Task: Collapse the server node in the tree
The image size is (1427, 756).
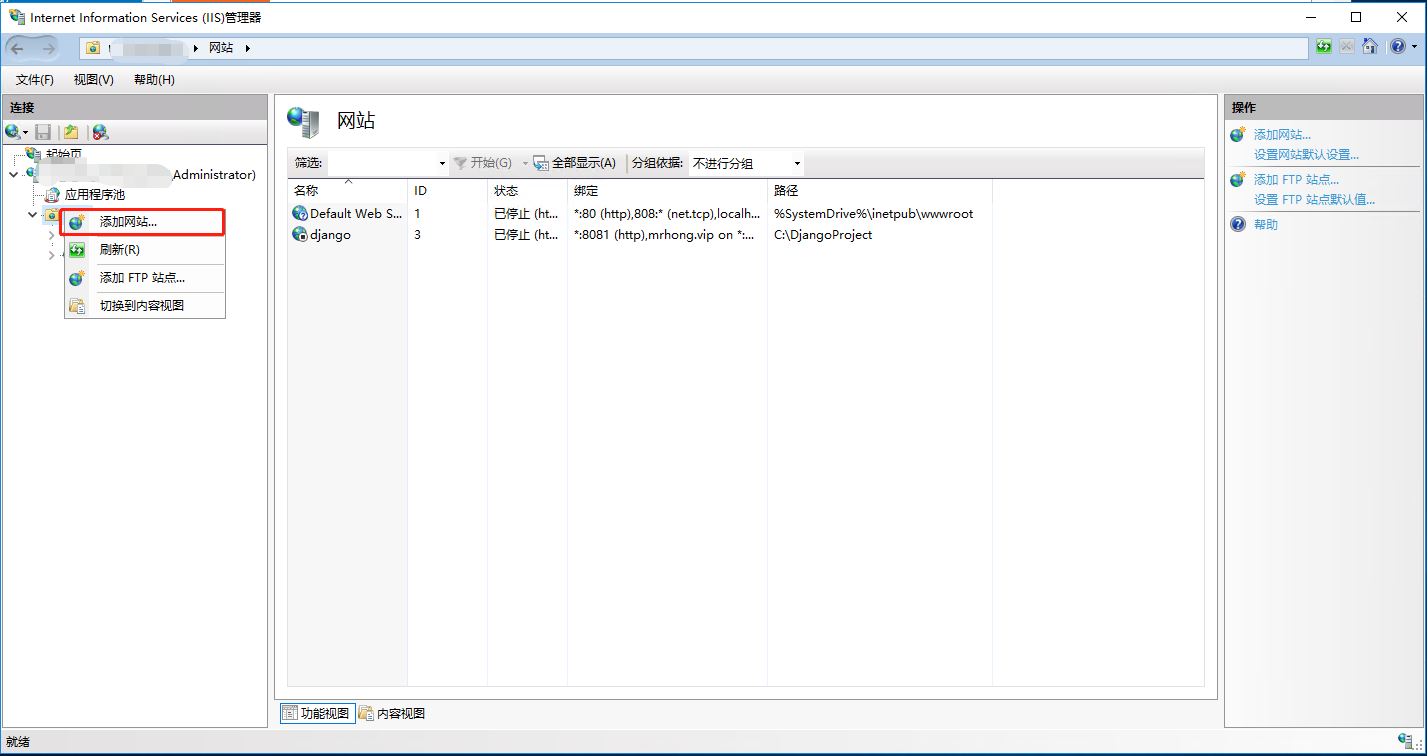Action: click(13, 175)
